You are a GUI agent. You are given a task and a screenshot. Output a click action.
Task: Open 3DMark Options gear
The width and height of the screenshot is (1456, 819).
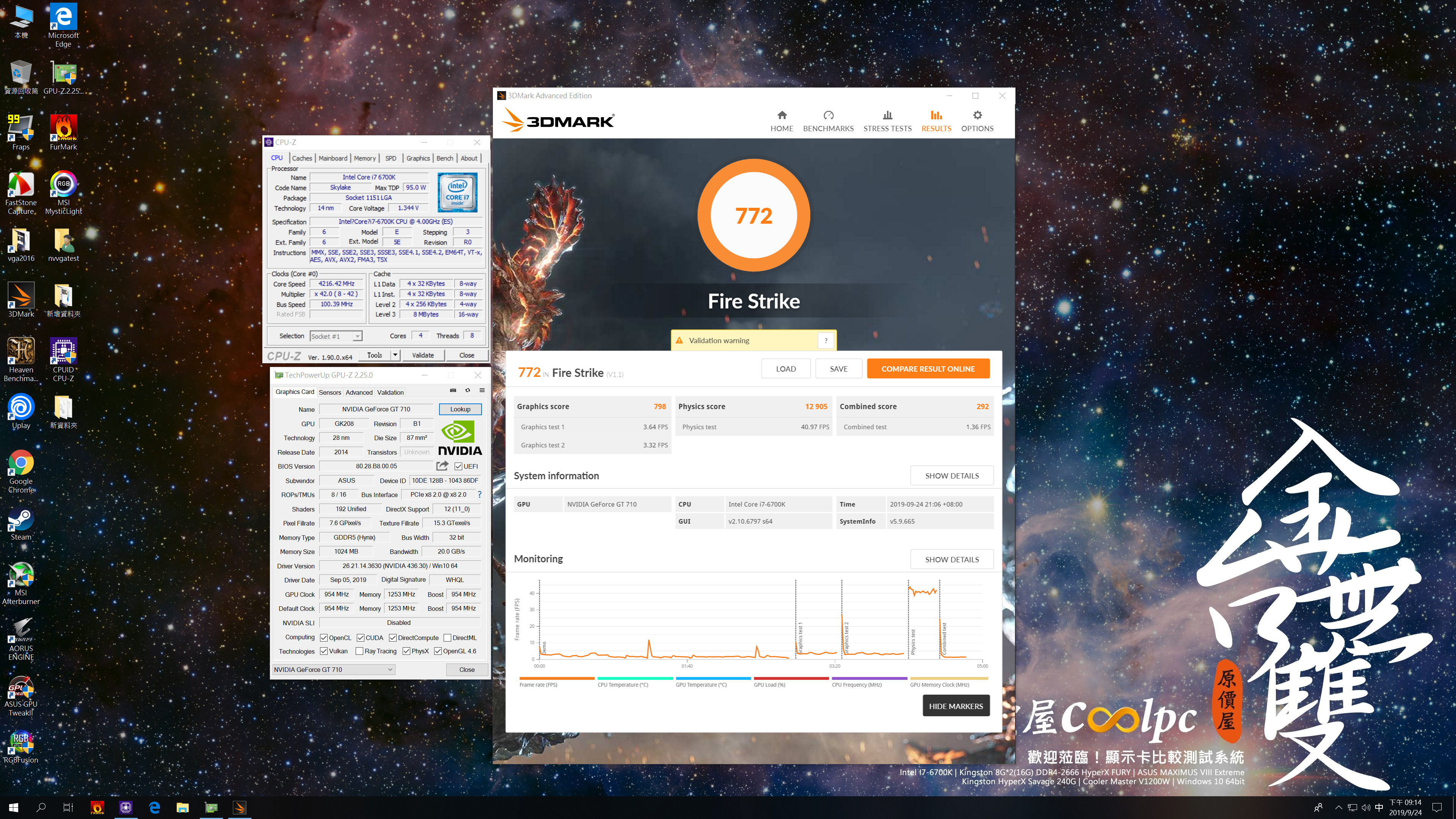[977, 121]
